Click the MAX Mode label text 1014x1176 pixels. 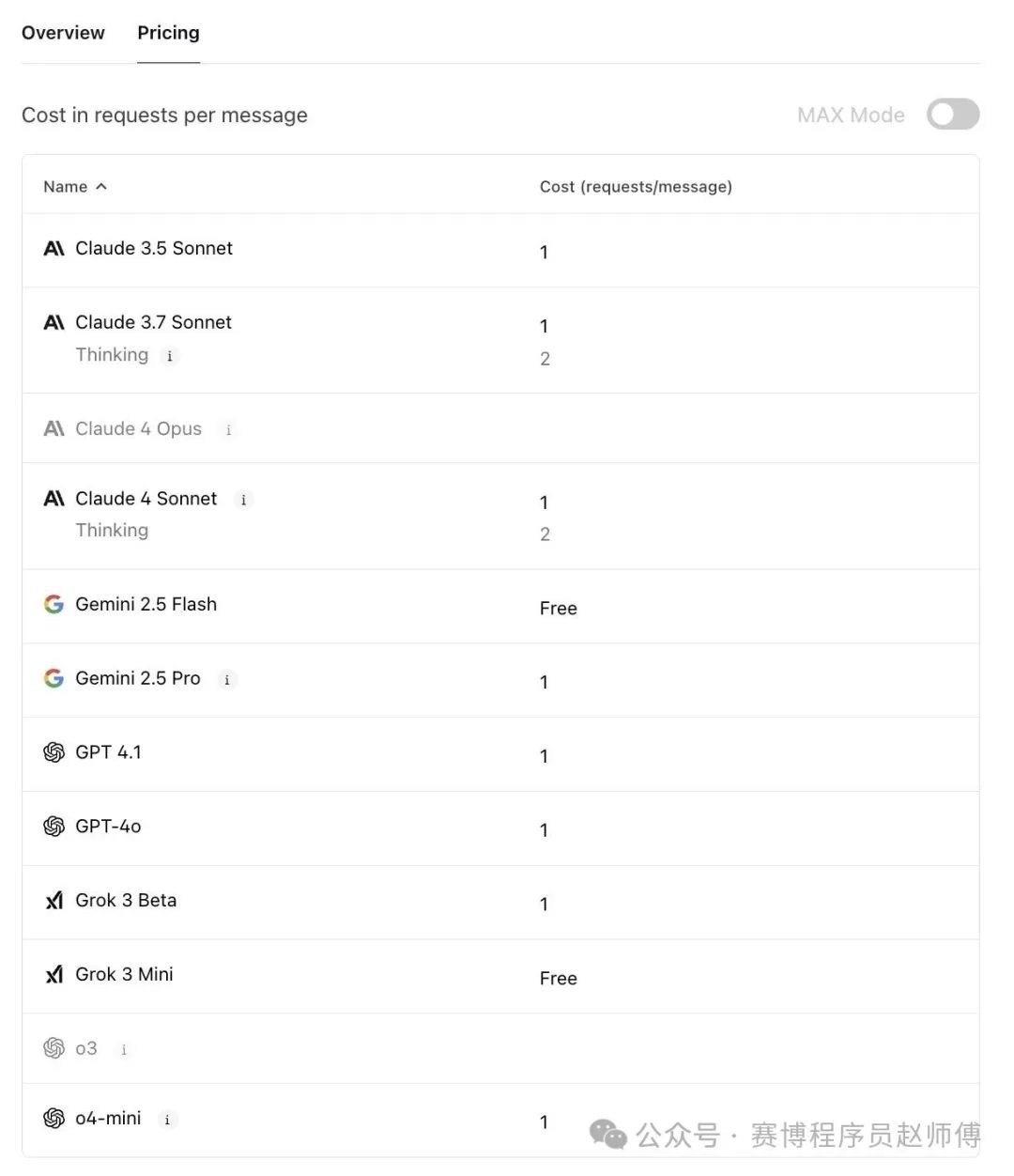(851, 115)
